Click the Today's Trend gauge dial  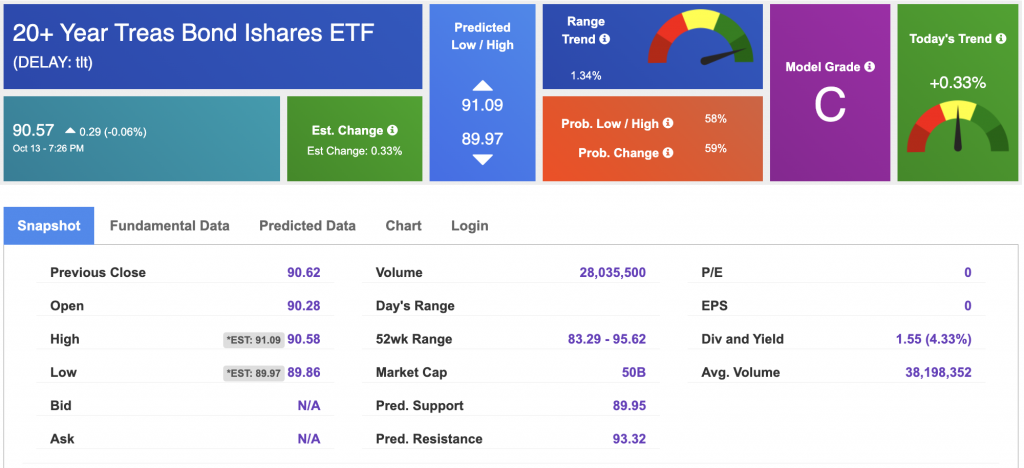(x=957, y=126)
